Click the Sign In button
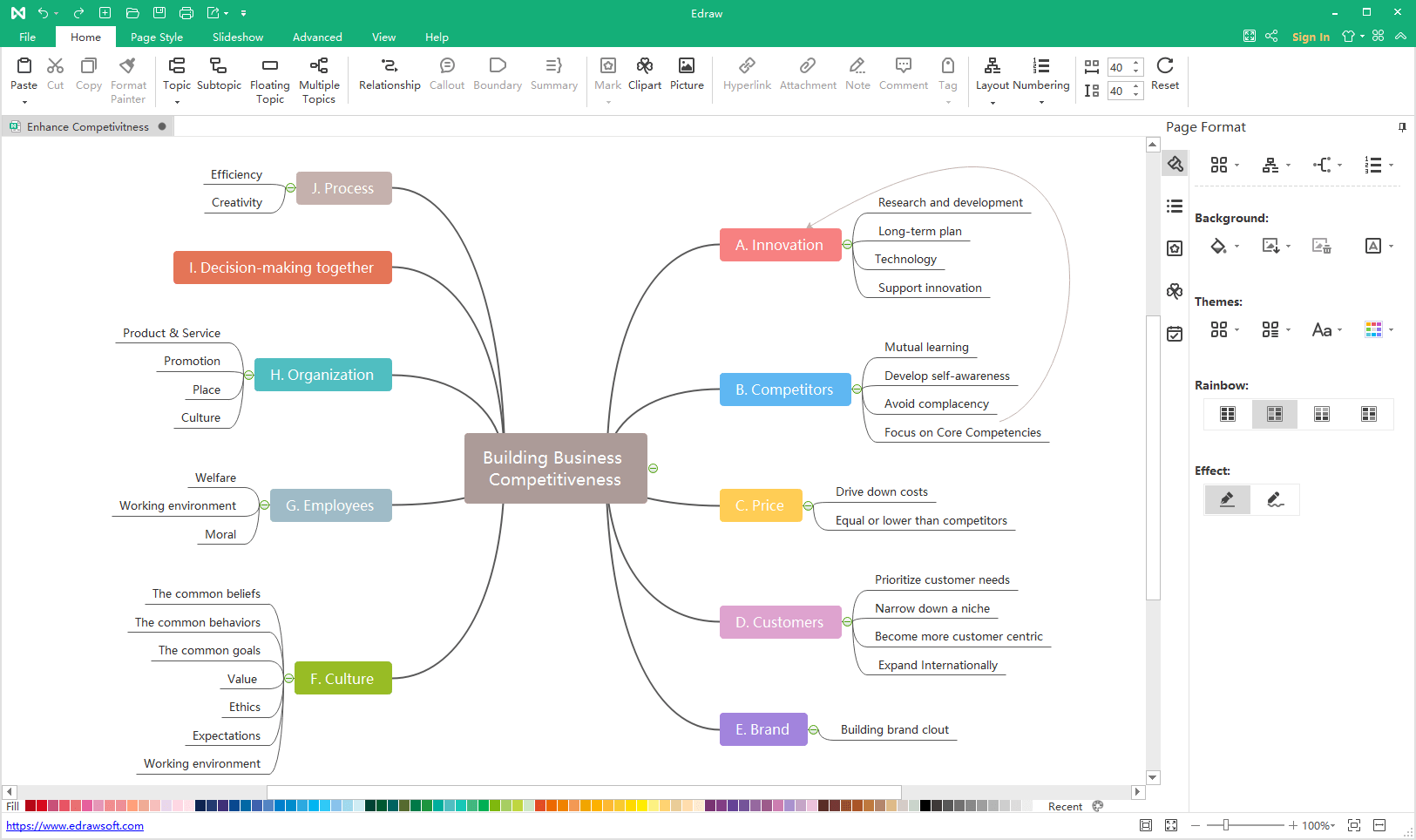The width and height of the screenshot is (1416, 840). (x=1310, y=37)
